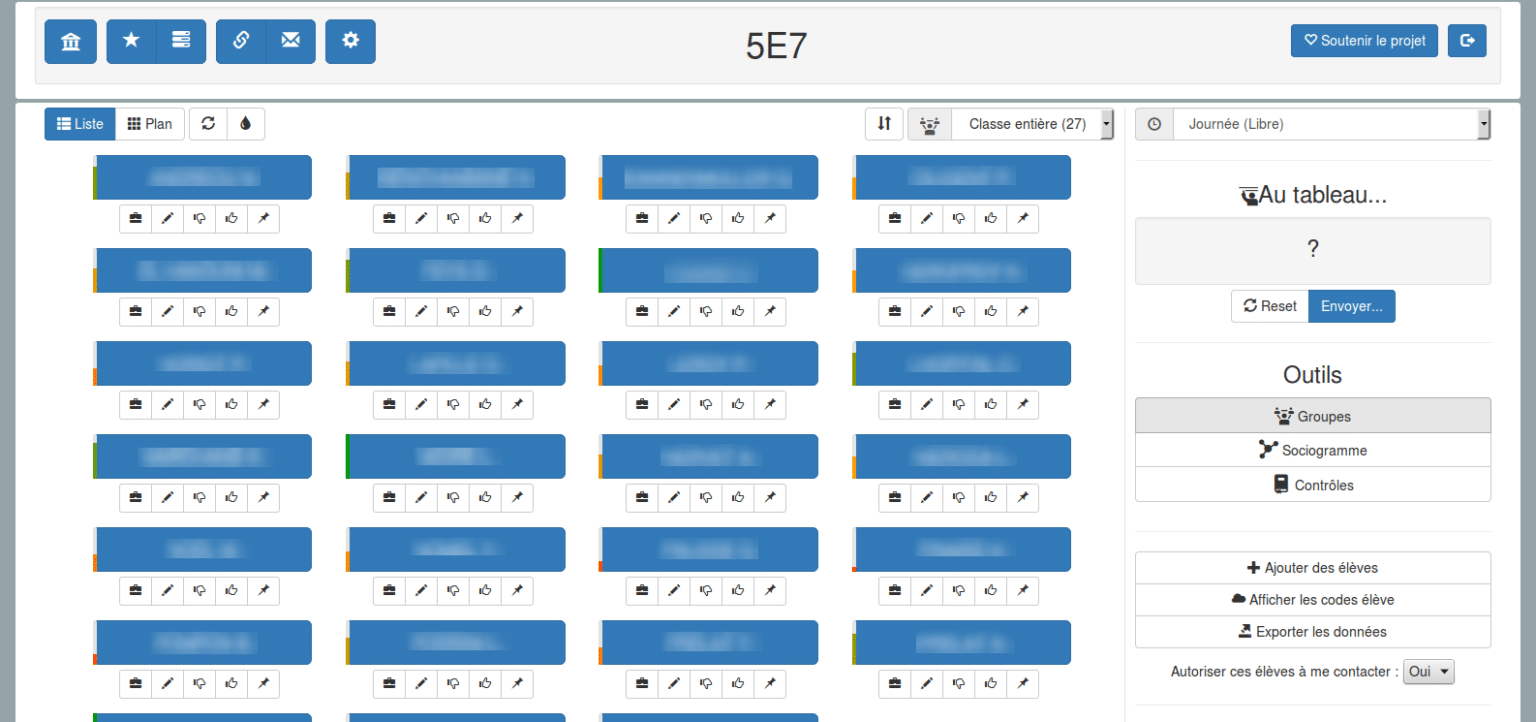Pin the first student using the pin icon
The width and height of the screenshot is (1536, 722).
tap(263, 218)
